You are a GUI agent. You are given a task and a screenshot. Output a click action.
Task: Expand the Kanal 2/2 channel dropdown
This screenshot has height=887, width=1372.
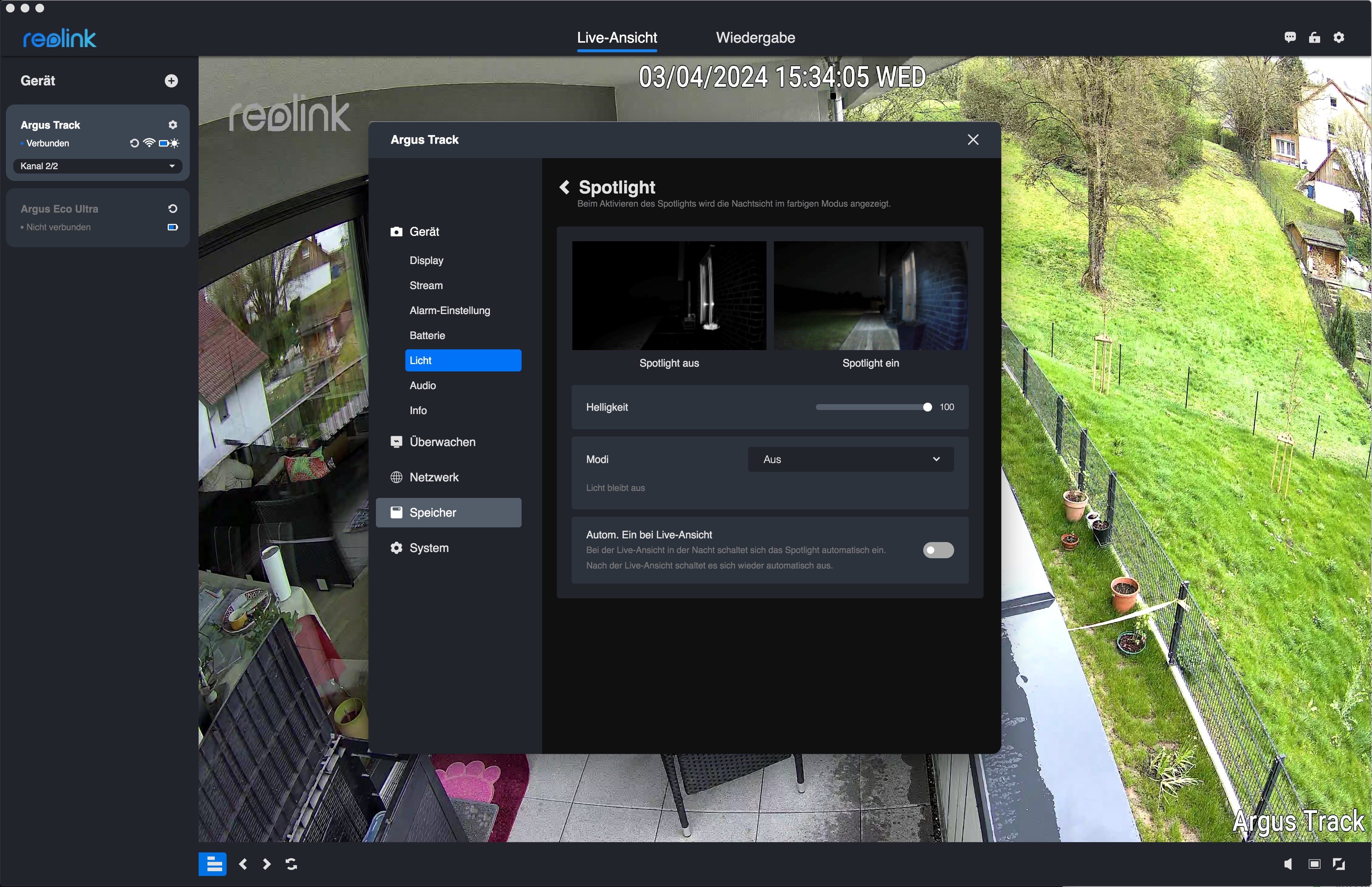[x=97, y=166]
